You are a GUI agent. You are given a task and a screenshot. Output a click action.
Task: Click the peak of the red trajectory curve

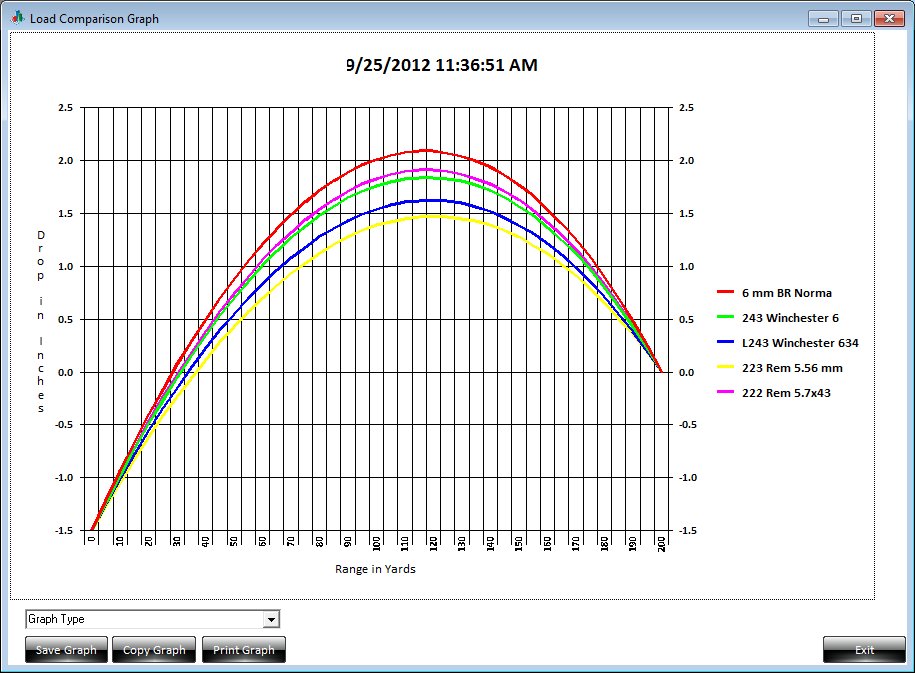coord(427,150)
